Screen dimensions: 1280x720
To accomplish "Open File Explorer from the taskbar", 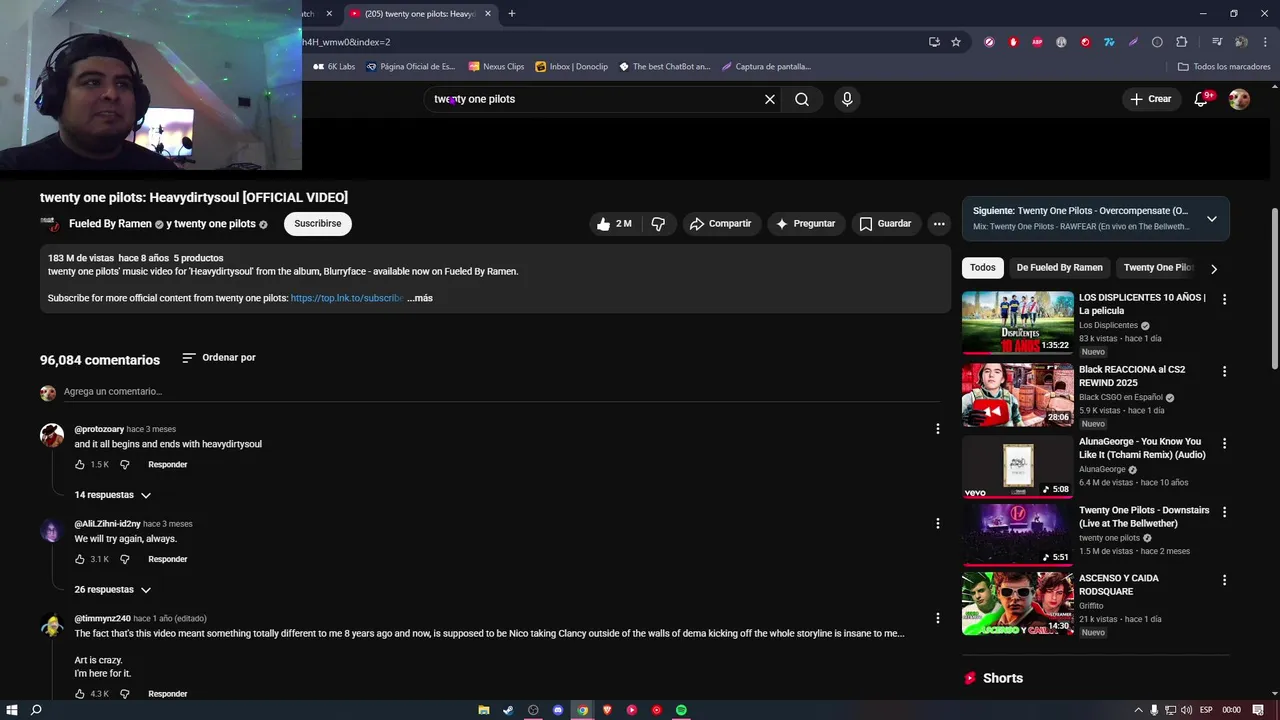I will coord(484,710).
